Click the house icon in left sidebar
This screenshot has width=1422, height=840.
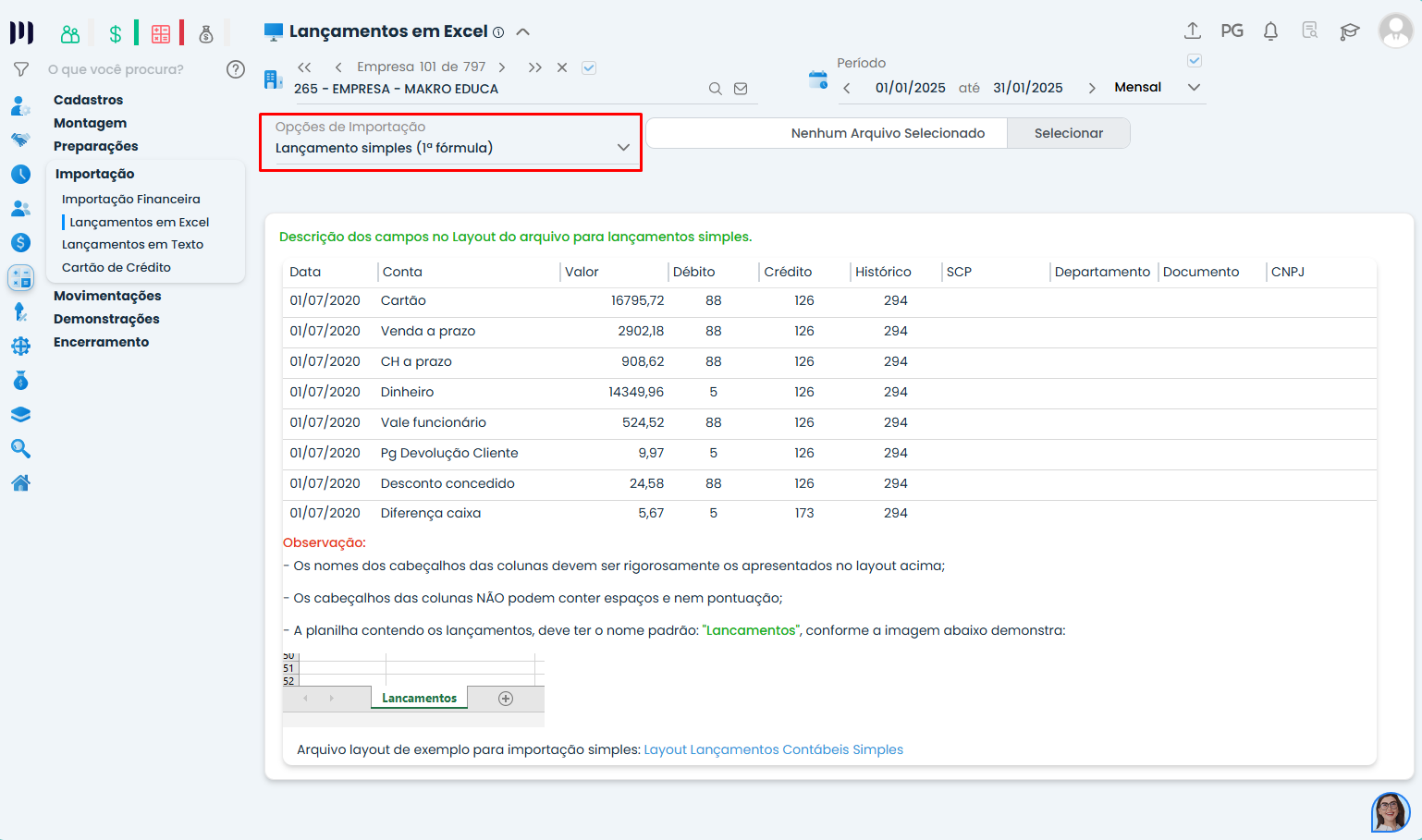(x=20, y=482)
